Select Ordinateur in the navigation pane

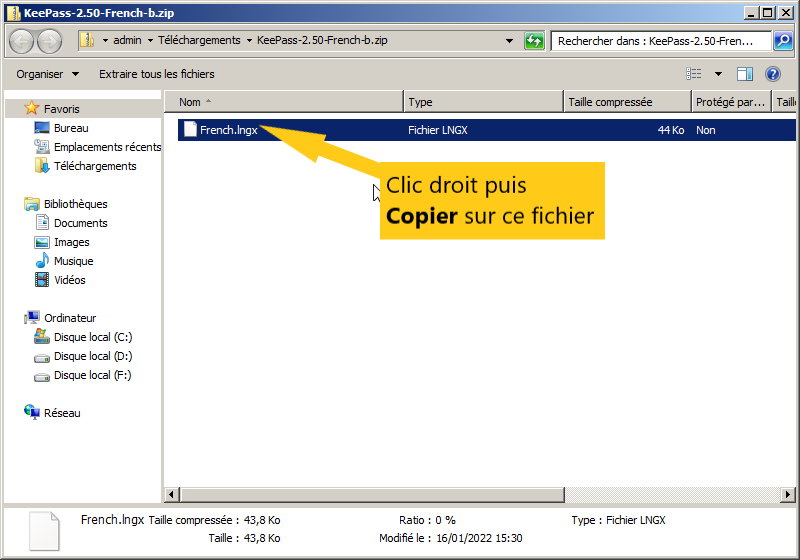coord(70,318)
